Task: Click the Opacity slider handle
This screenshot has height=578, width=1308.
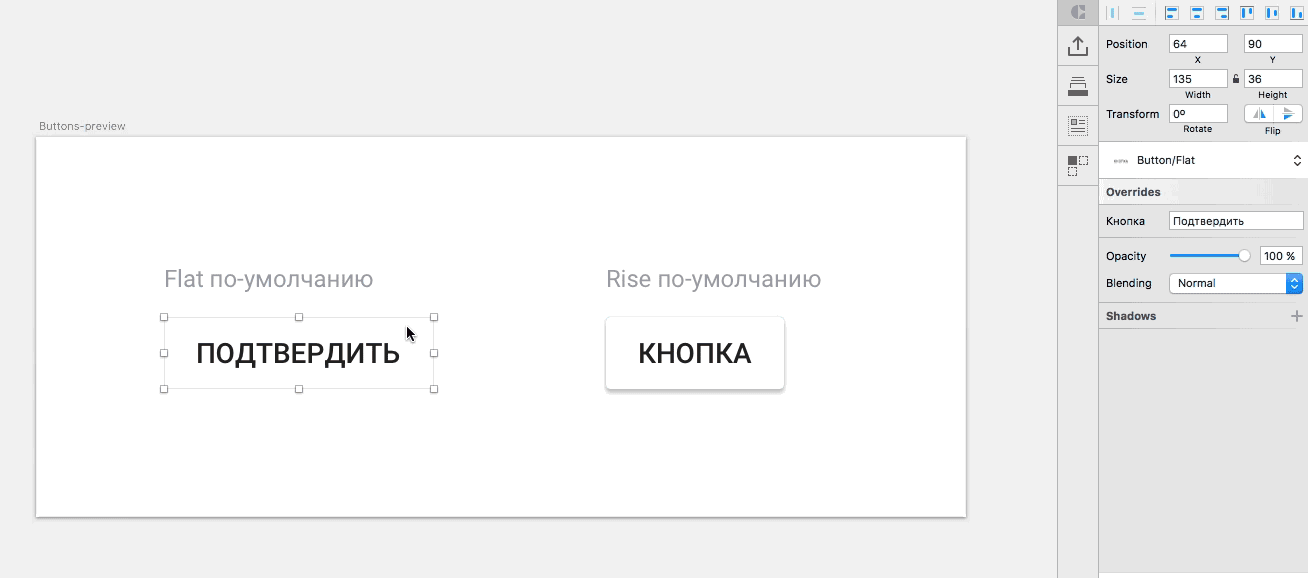Action: 1244,256
